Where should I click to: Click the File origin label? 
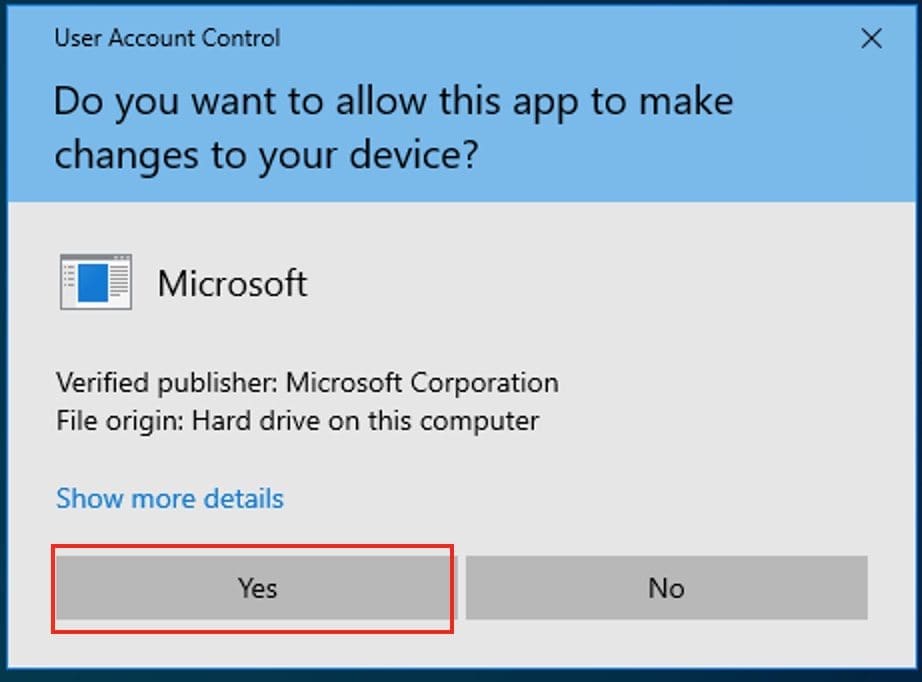[120, 420]
